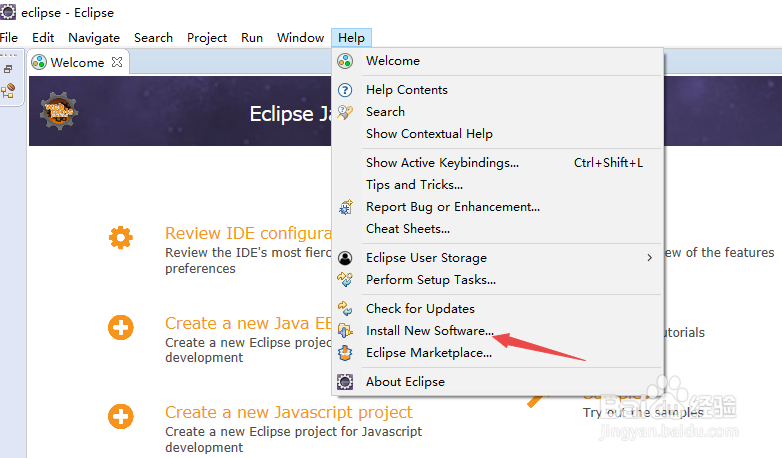Click the Perform Setup Tasks icon
782x458 pixels.
(x=345, y=280)
